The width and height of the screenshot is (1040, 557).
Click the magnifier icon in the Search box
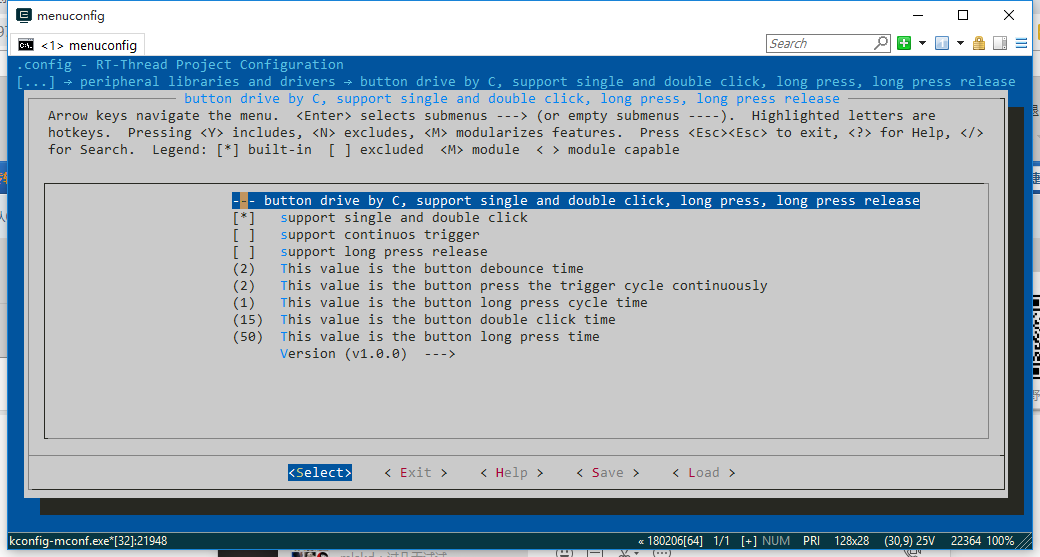pyautogui.click(x=881, y=43)
